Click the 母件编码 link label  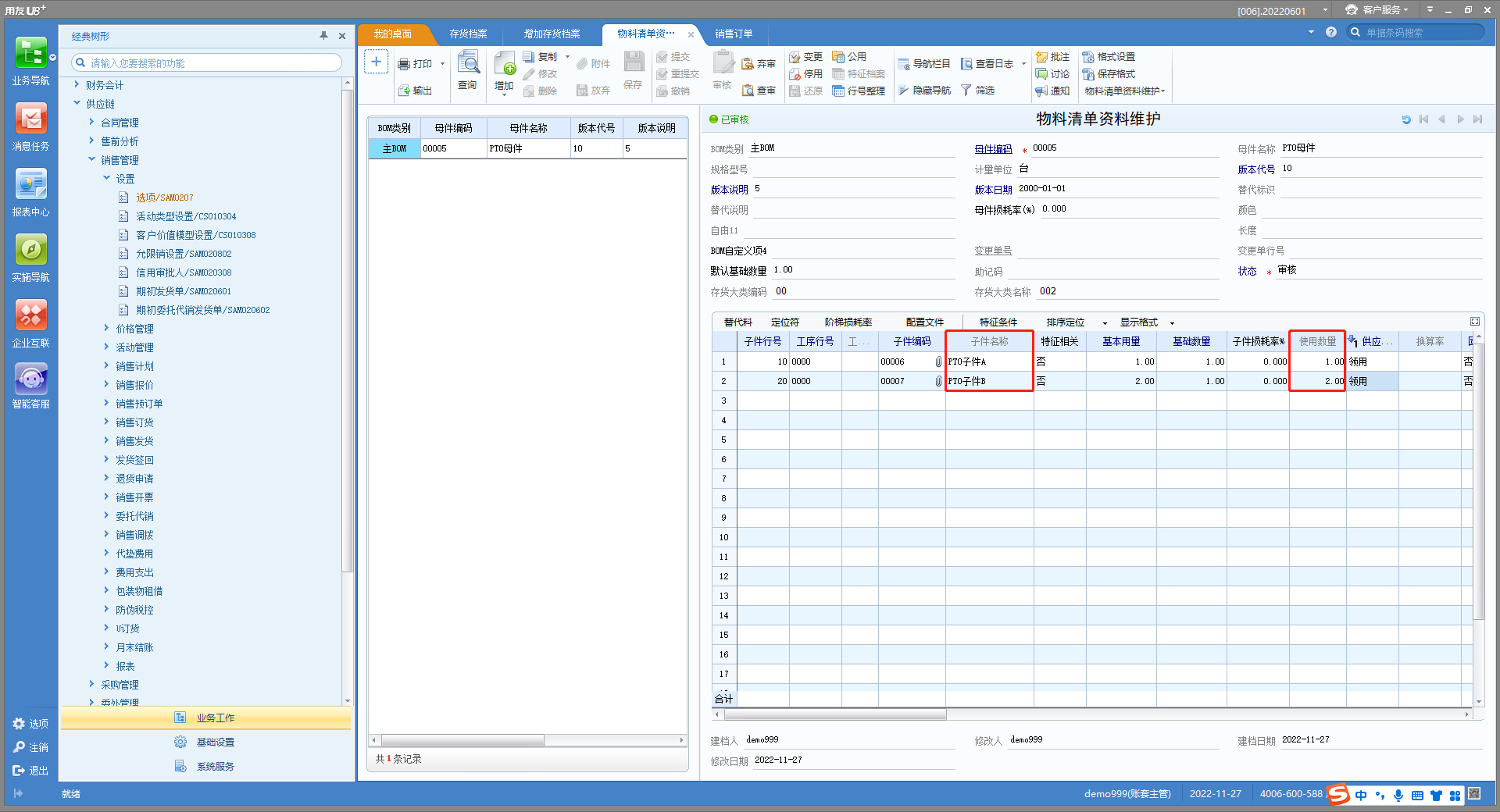[x=992, y=149]
